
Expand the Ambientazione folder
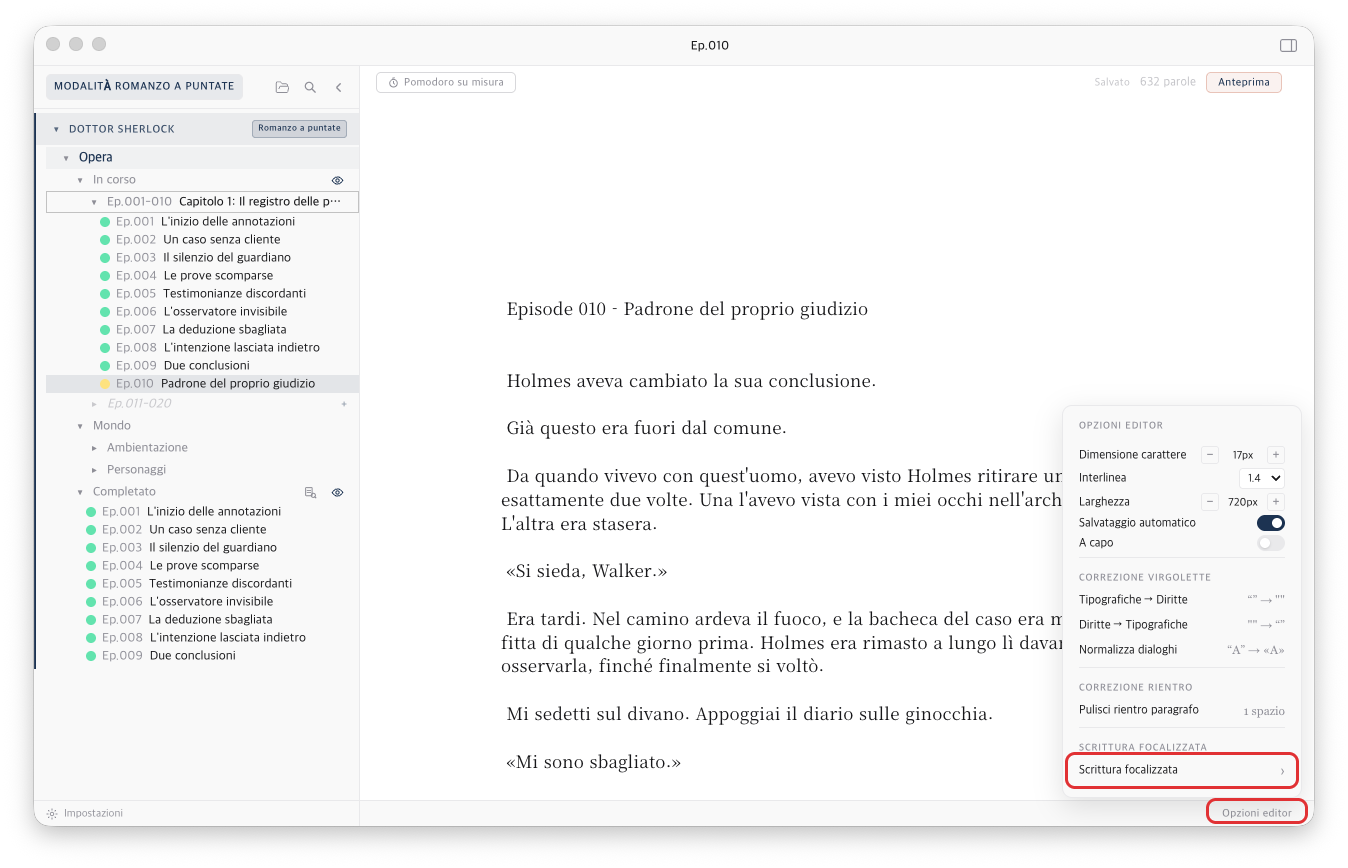tap(94, 448)
